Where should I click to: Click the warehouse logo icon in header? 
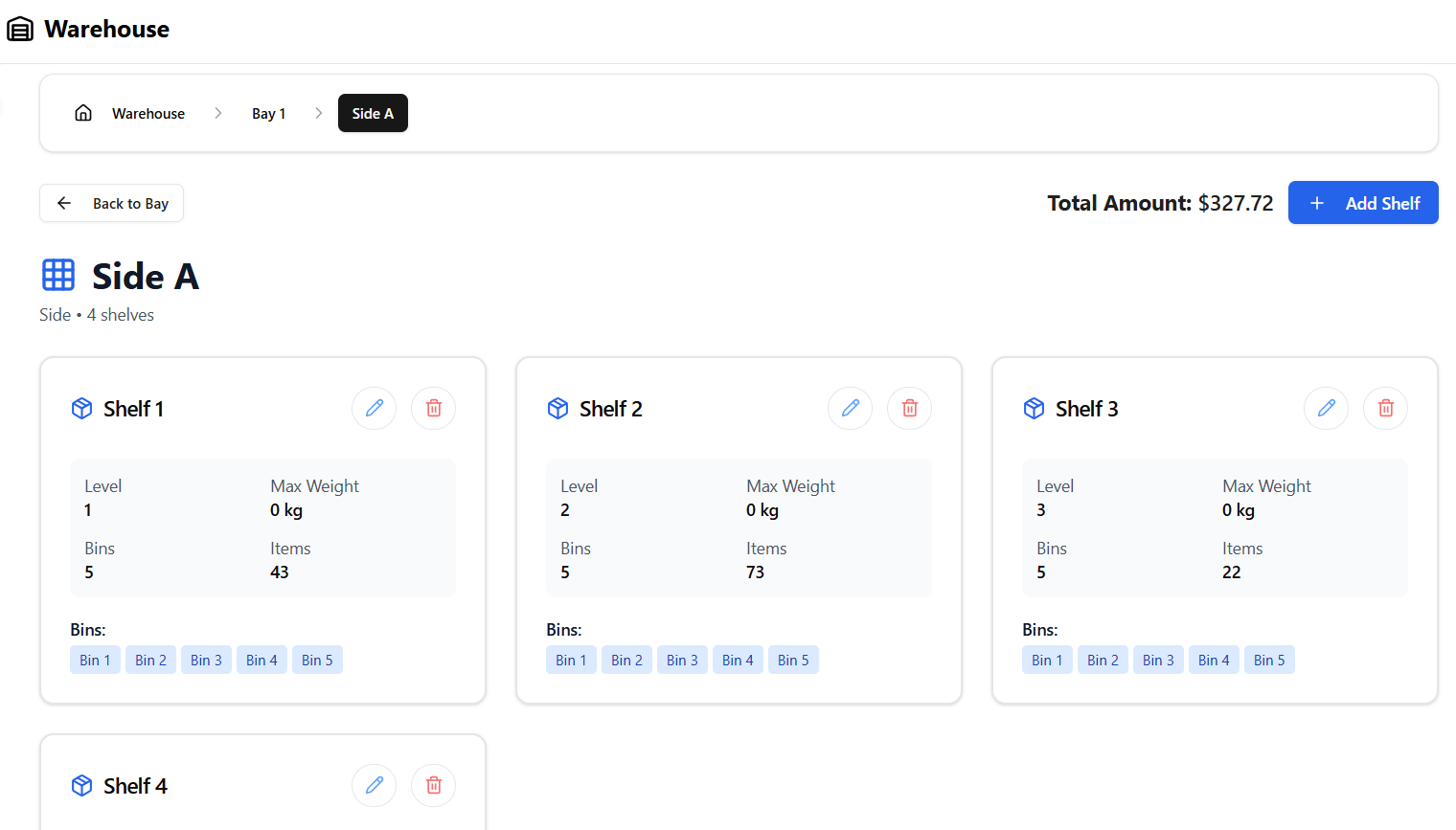pyautogui.click(x=20, y=30)
